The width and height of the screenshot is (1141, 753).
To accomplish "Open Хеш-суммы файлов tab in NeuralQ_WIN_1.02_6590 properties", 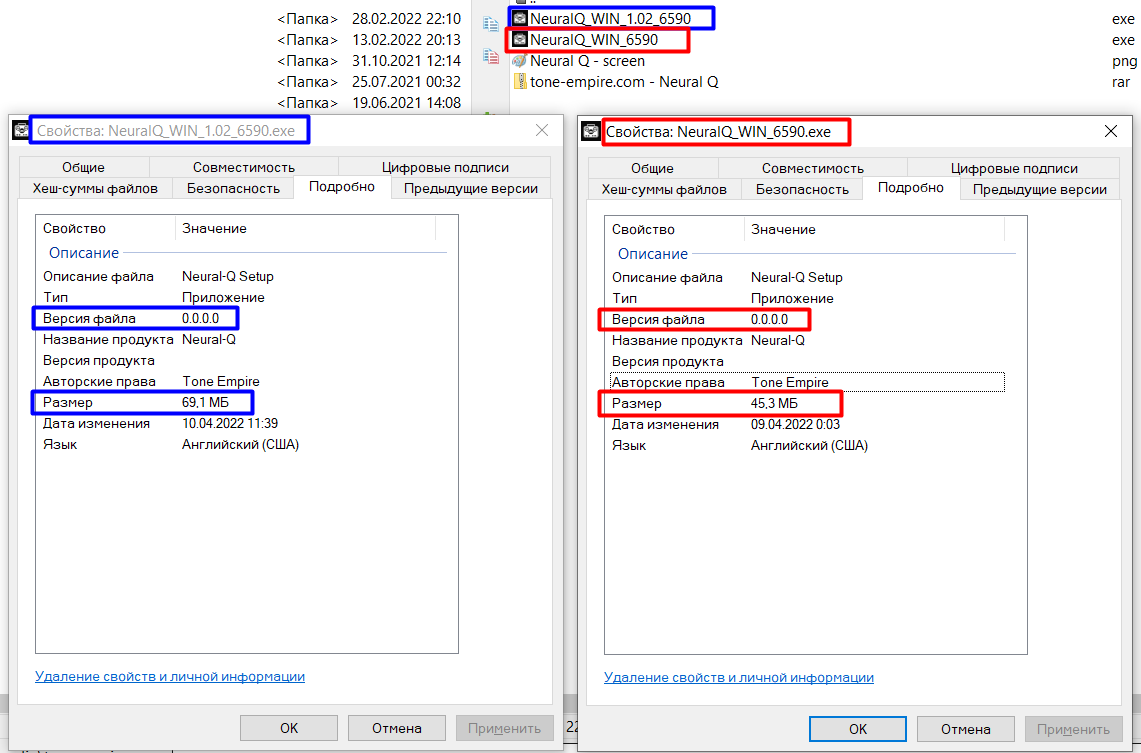I will tap(95, 188).
